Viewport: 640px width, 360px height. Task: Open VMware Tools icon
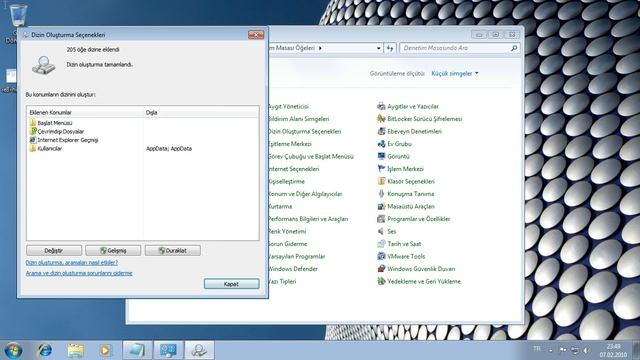[381, 256]
